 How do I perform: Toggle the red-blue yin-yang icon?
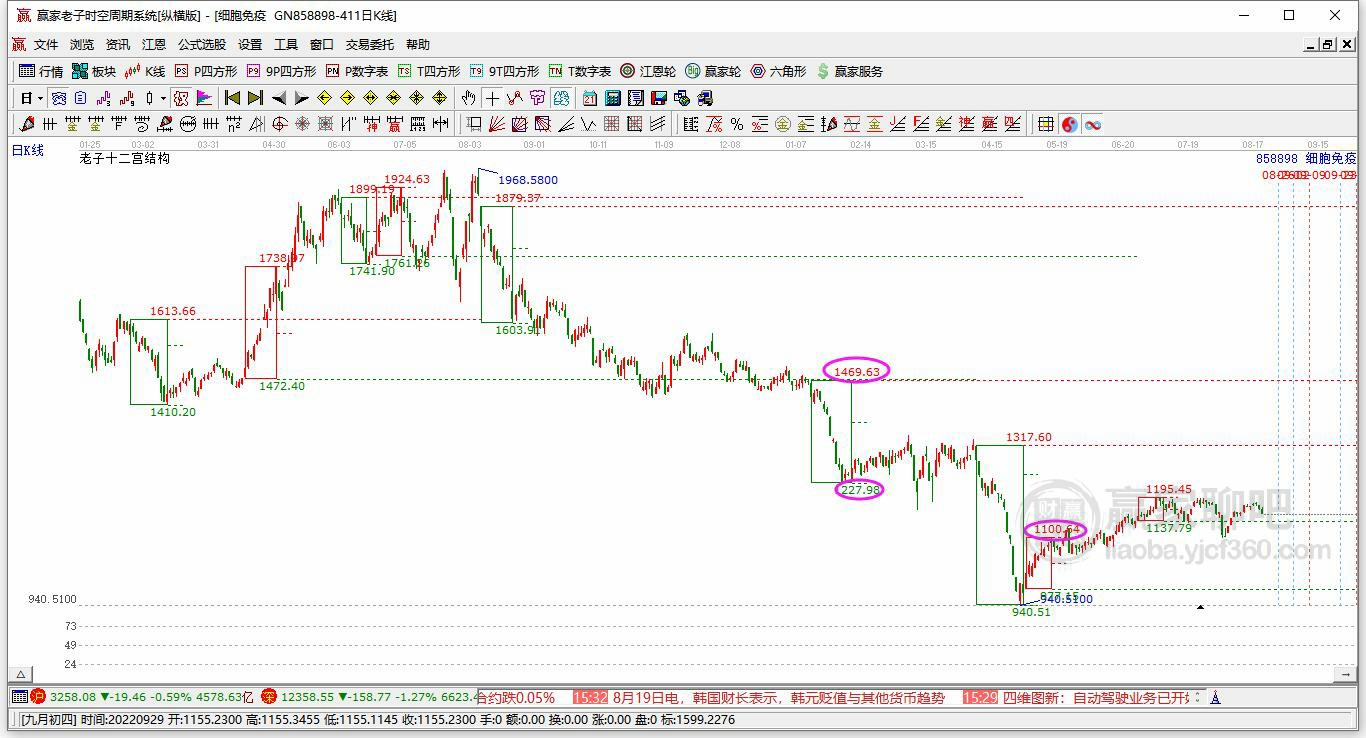[x=1070, y=124]
